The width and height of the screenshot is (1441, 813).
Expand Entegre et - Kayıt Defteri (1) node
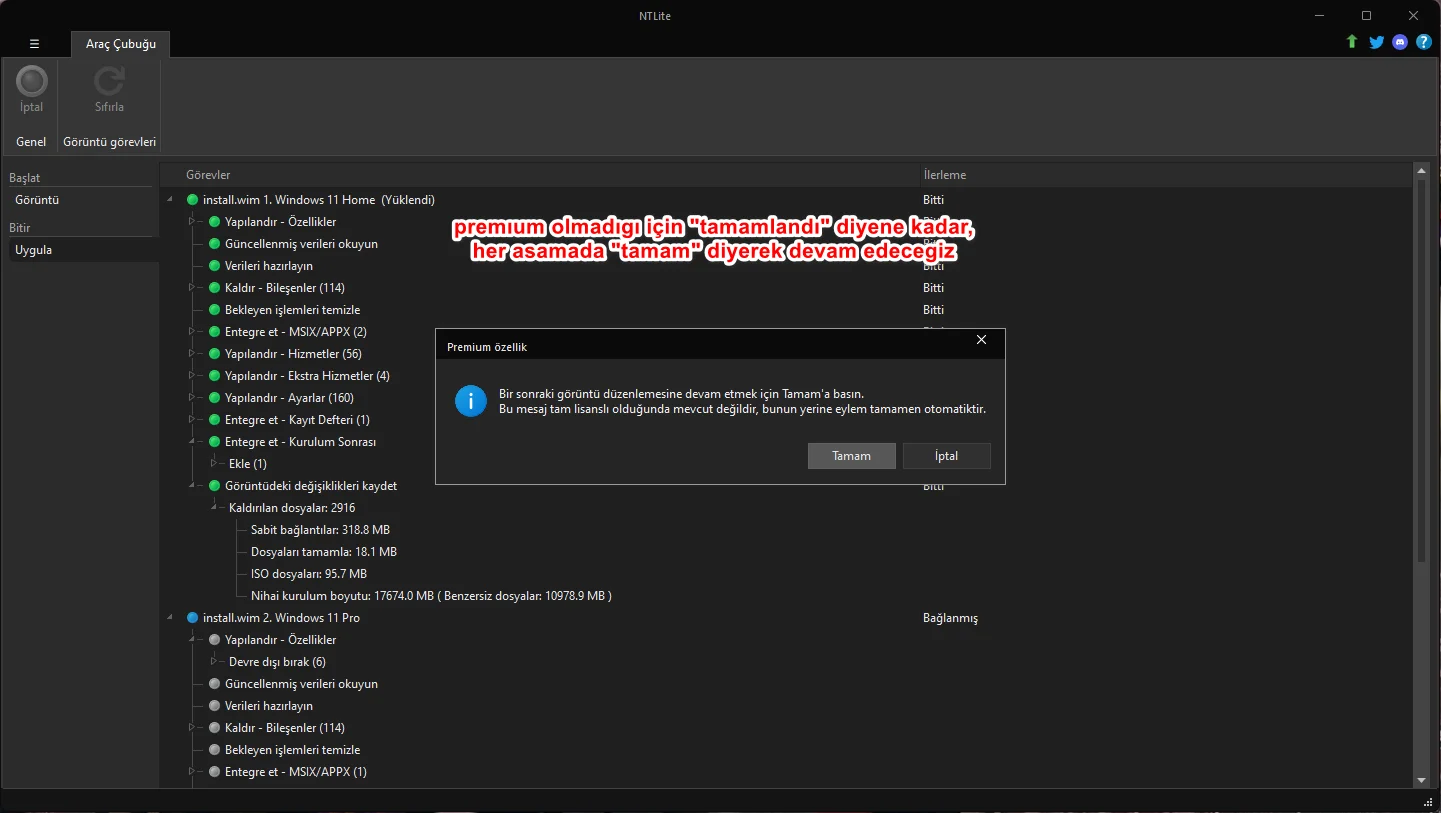(193, 420)
